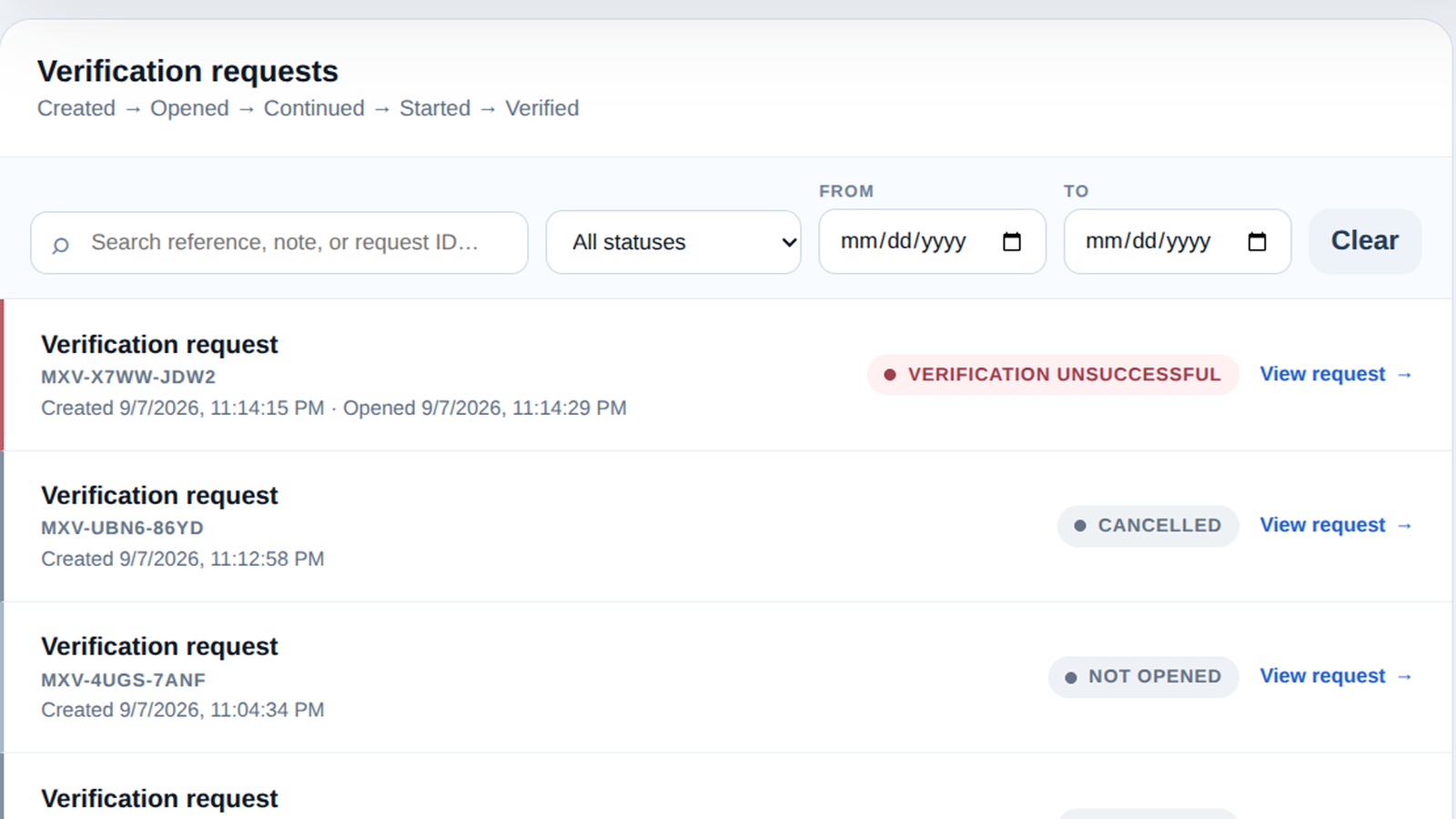The image size is (1456, 819).
Task: Click the Verification requests page heading
Action: tap(187, 71)
